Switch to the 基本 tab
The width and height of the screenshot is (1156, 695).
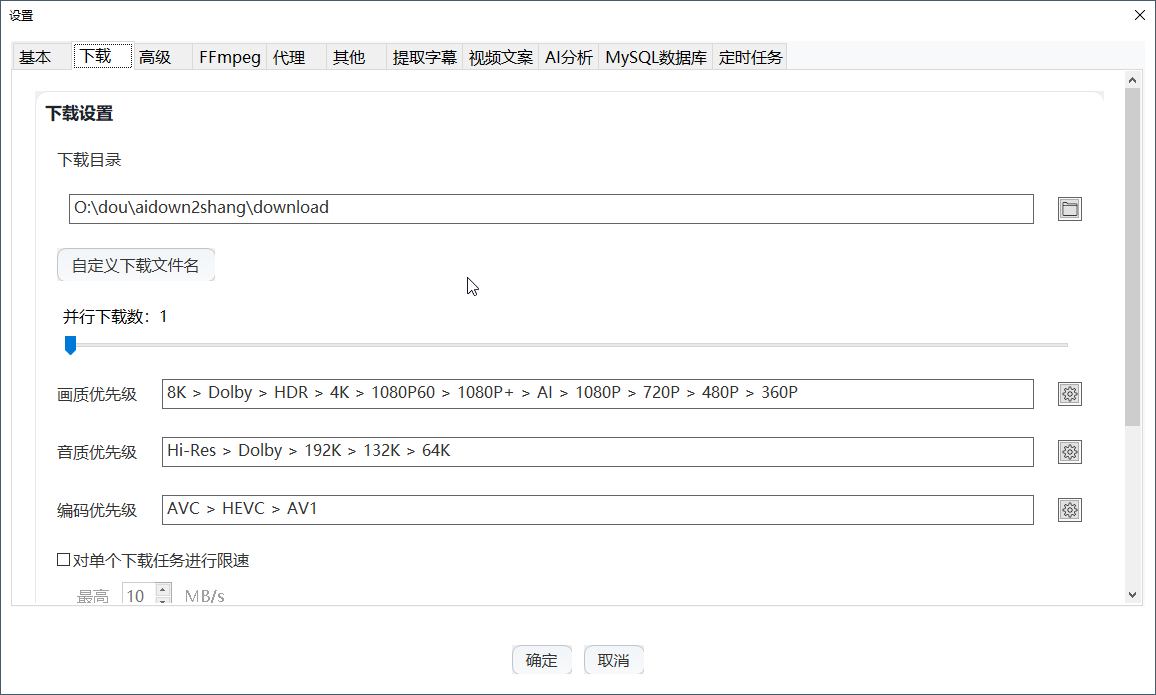tap(35, 58)
